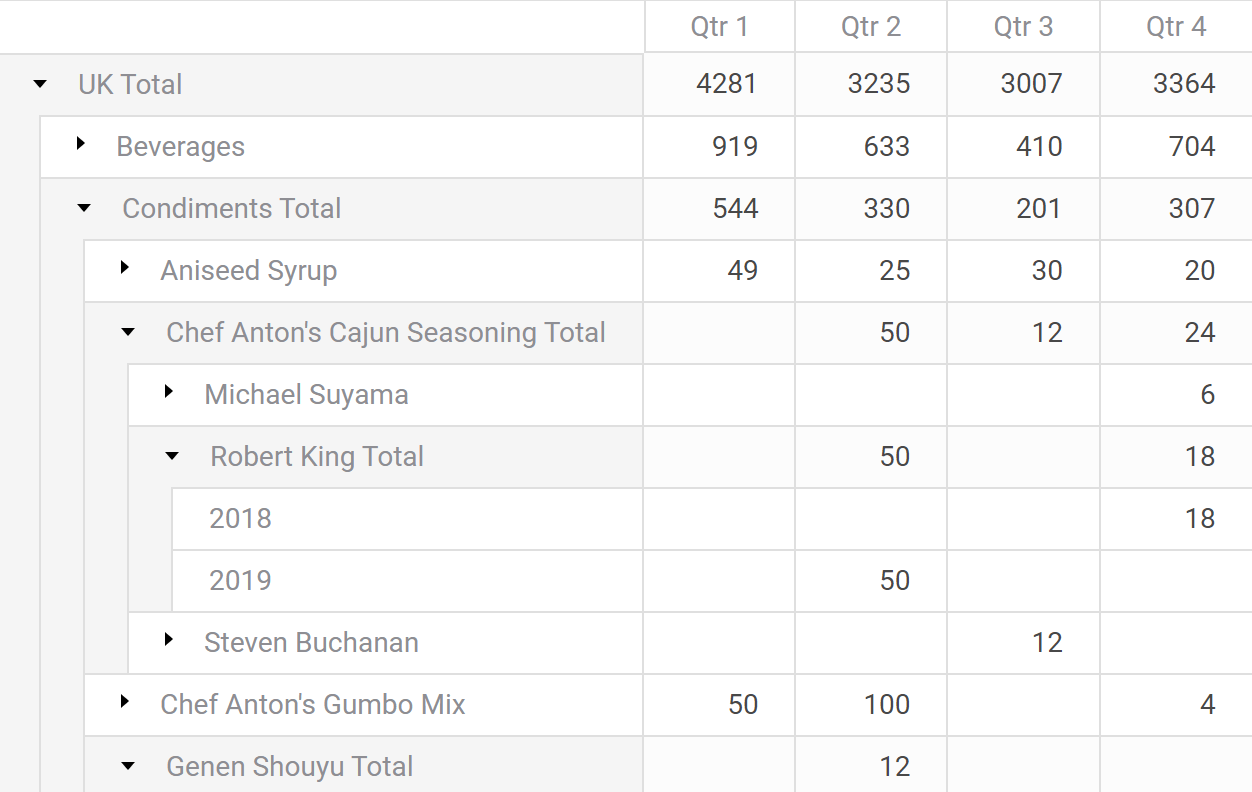Select the 2019 row label
1252x792 pixels.
[241, 580]
